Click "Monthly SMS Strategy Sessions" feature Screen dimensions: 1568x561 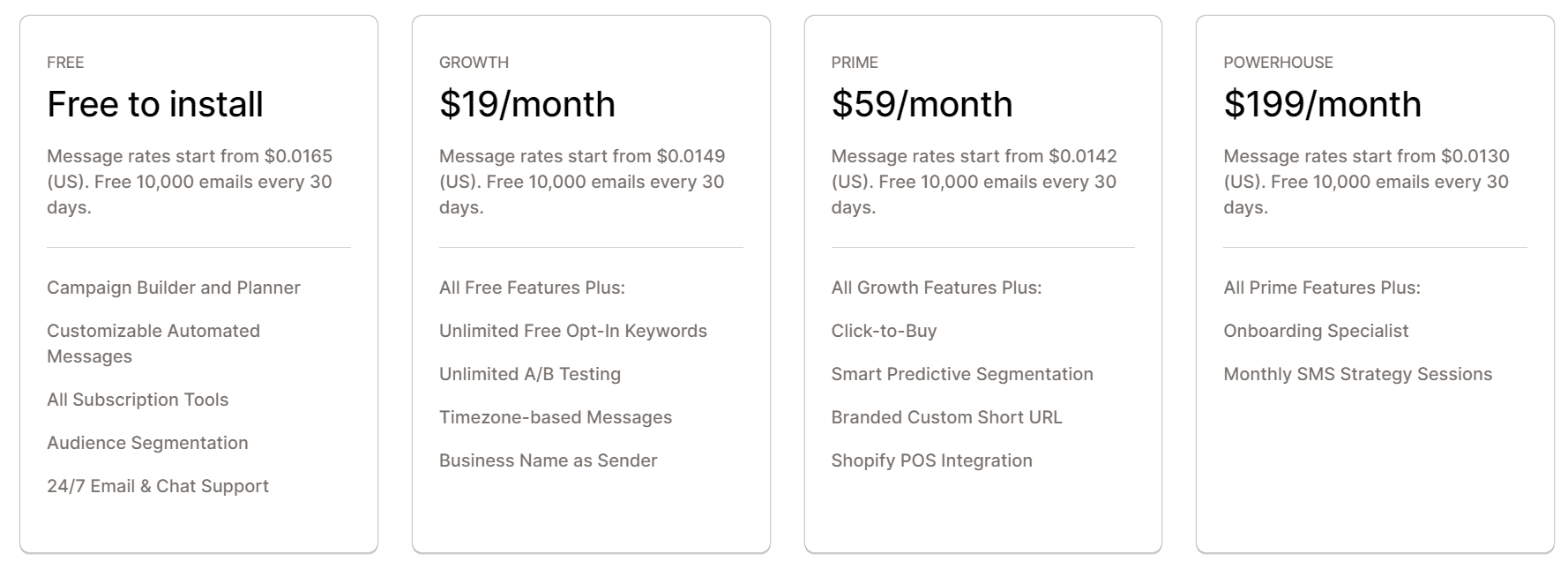1357,374
